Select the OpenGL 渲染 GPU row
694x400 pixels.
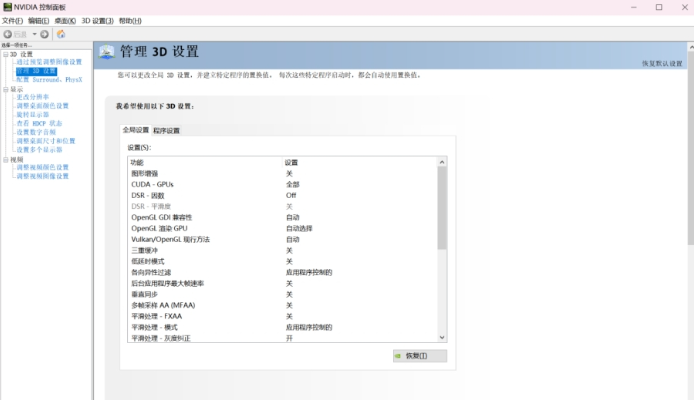[x=282, y=228]
